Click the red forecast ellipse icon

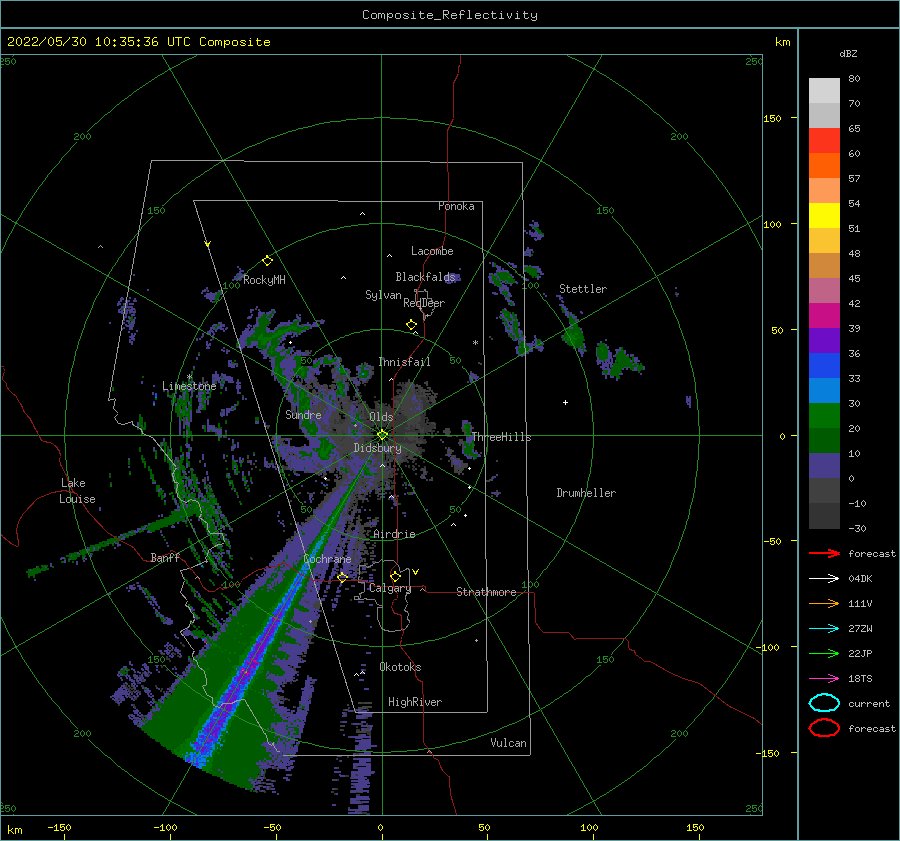pos(824,728)
